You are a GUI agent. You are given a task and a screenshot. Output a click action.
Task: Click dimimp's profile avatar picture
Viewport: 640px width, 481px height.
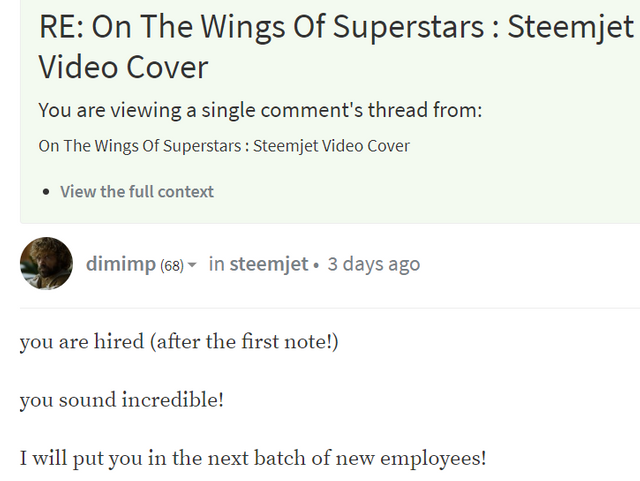(46, 264)
